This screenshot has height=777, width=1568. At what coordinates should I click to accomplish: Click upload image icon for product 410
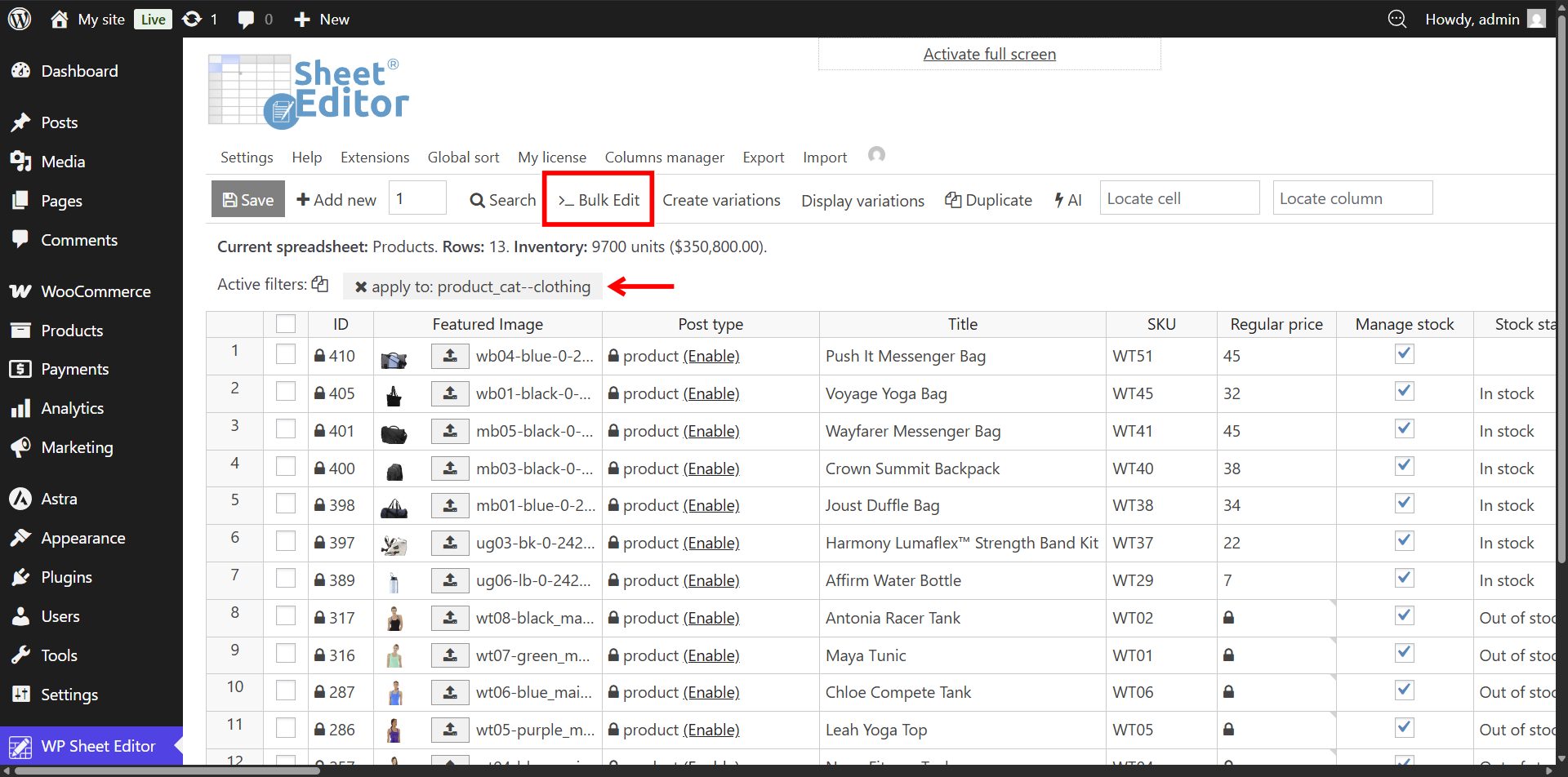pyautogui.click(x=450, y=356)
